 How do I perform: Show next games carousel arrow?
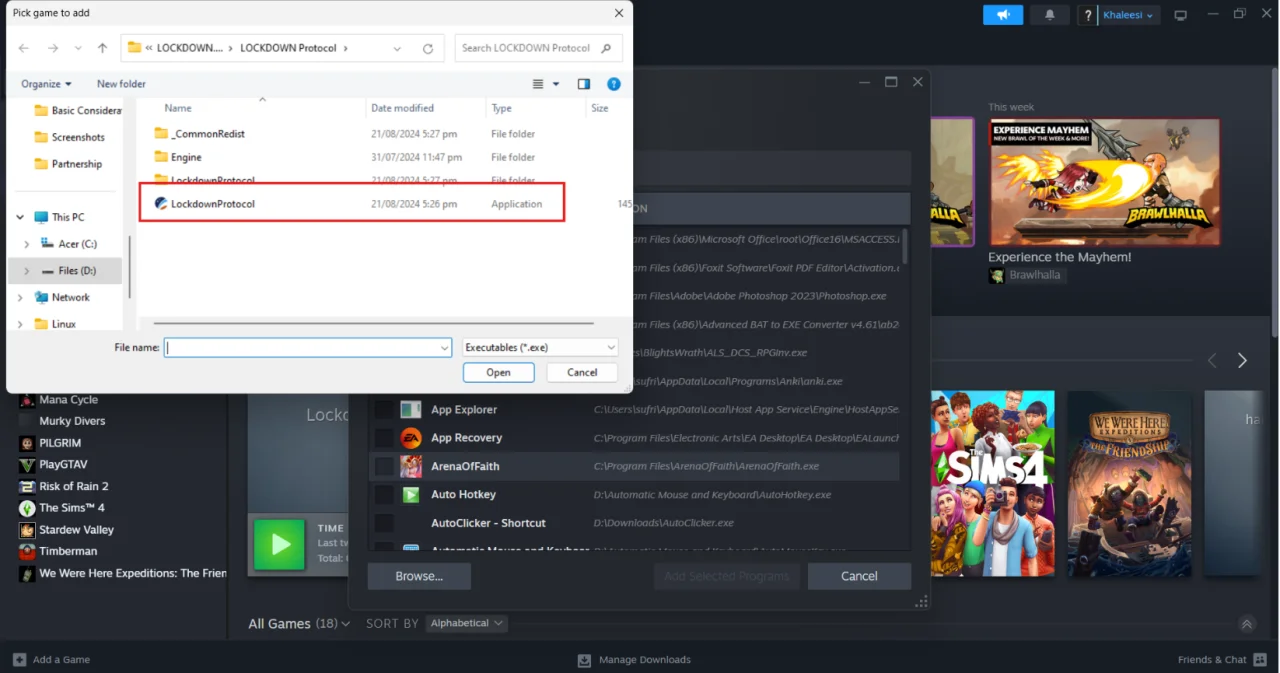(x=1242, y=360)
